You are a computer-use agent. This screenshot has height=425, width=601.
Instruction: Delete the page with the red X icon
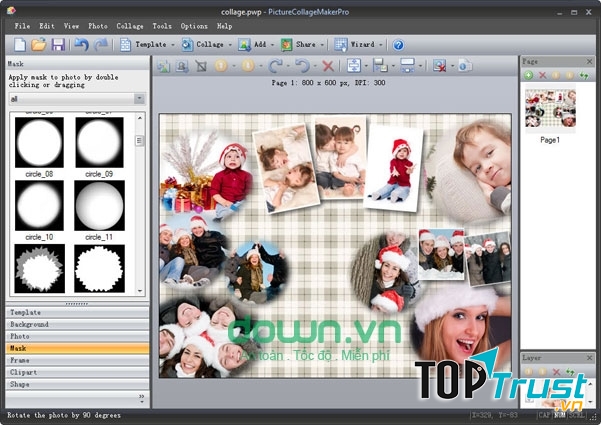pyautogui.click(x=543, y=75)
